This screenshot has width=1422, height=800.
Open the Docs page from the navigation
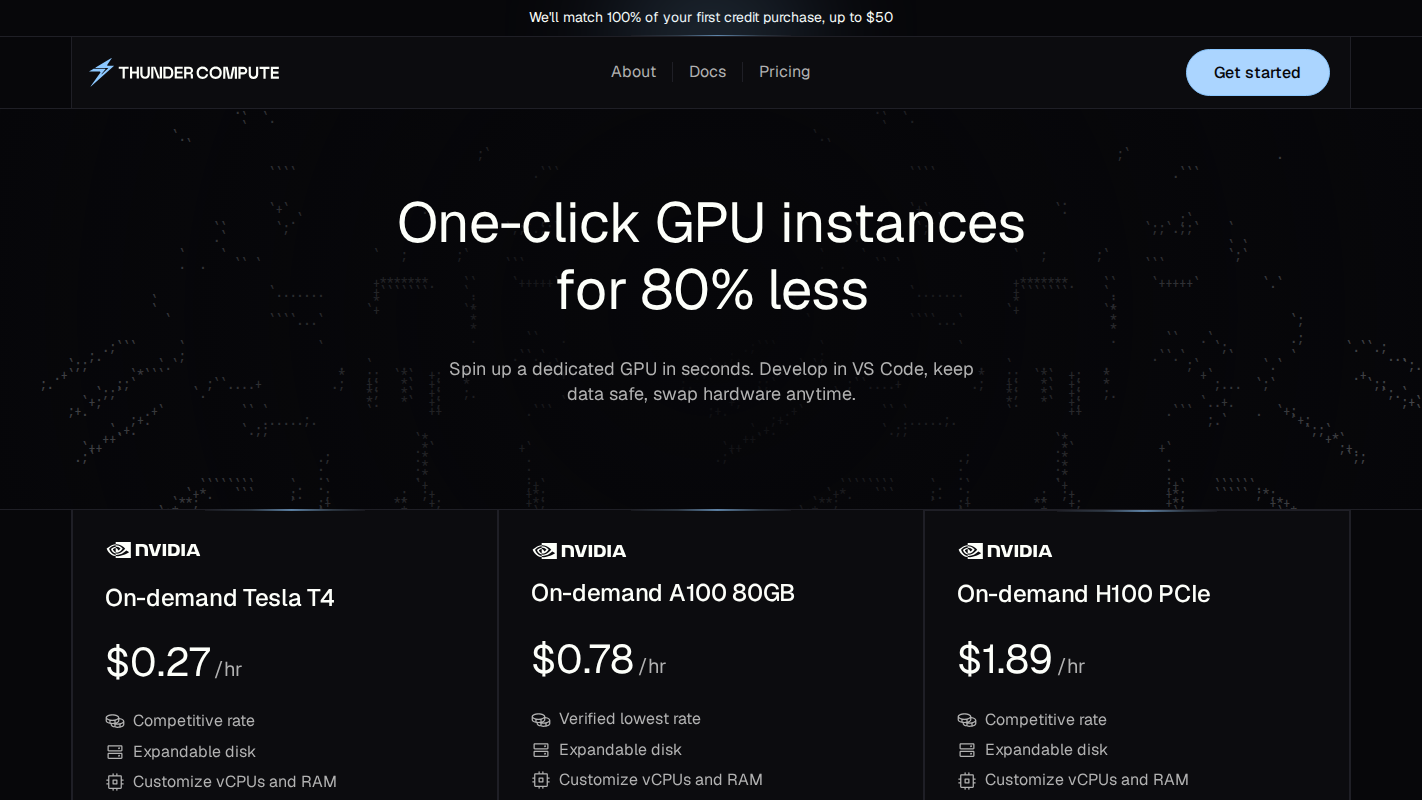[x=707, y=71]
